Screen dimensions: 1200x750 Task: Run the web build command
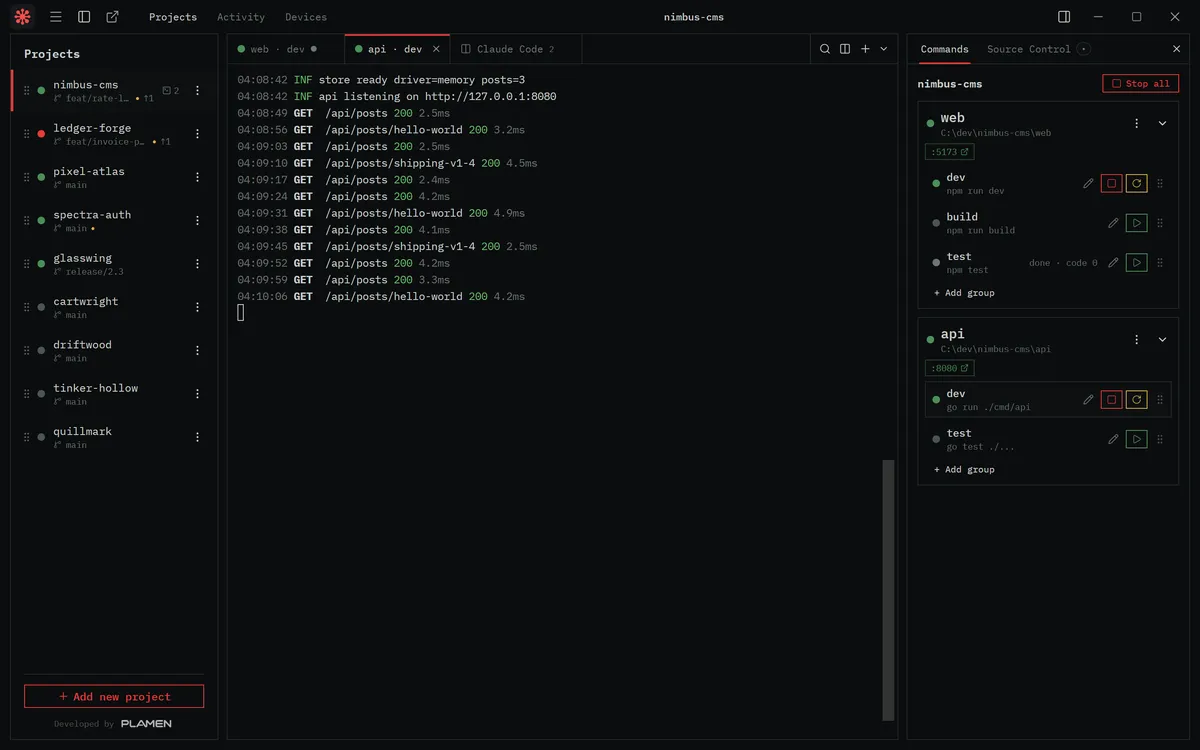[1136, 223]
